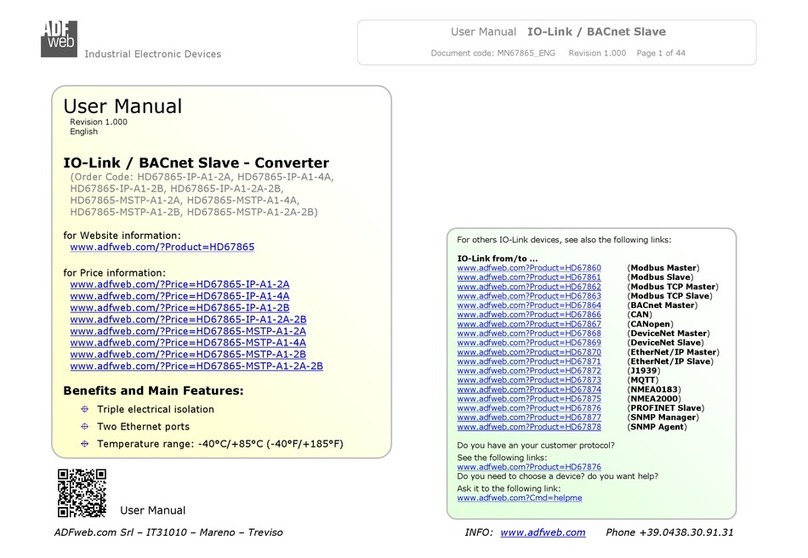Open the HD67861 Modbus Slave product link
This screenshot has width=808, height=558.
pos(529,277)
